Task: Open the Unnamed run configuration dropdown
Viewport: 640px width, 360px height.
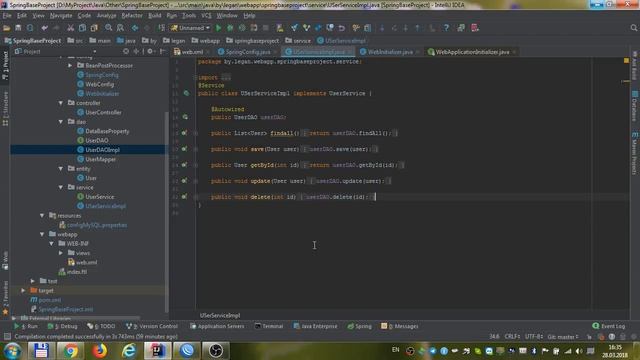Action: click(x=191, y=28)
